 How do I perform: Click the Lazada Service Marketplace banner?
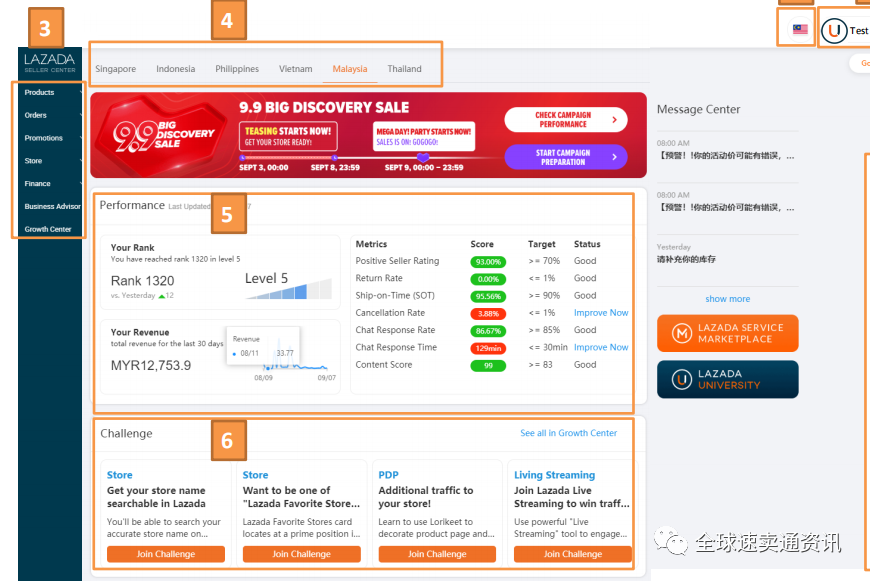727,333
